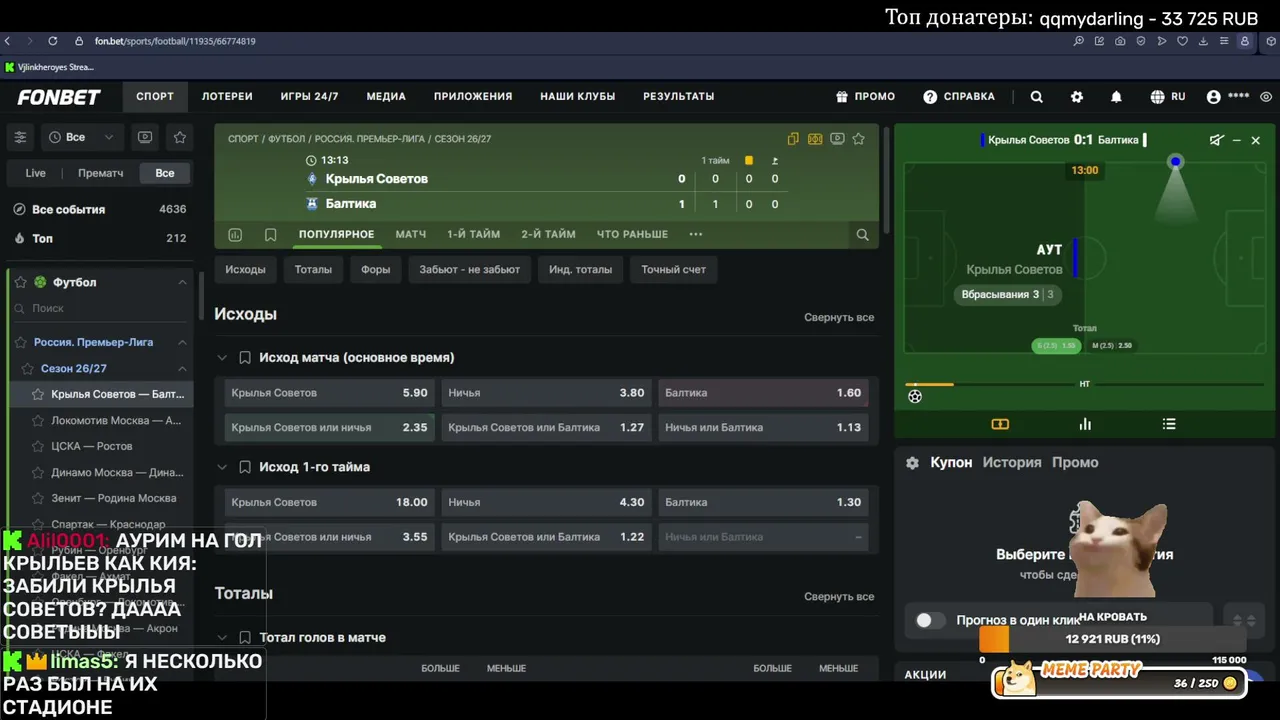The width and height of the screenshot is (1280, 720).
Task: Click bookmark icon left of Популярное tab
Action: (x=270, y=235)
